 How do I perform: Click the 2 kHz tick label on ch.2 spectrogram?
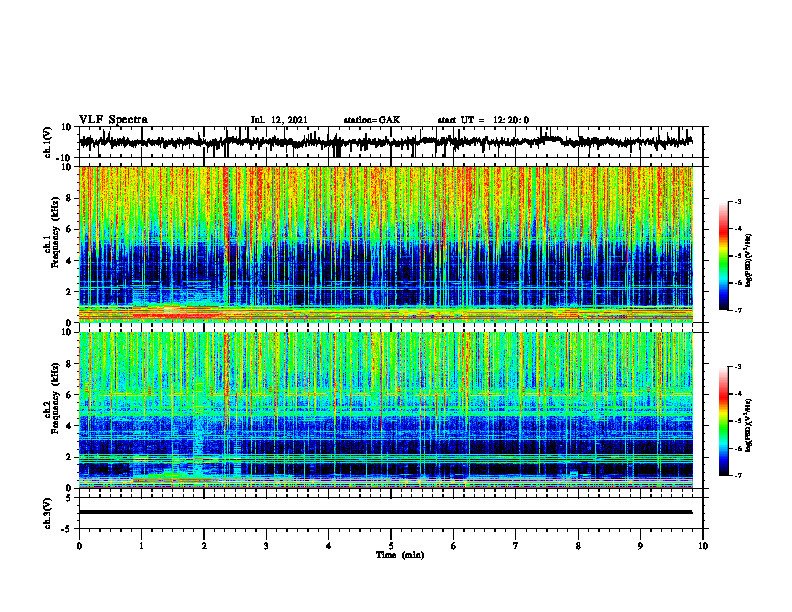click(70, 457)
